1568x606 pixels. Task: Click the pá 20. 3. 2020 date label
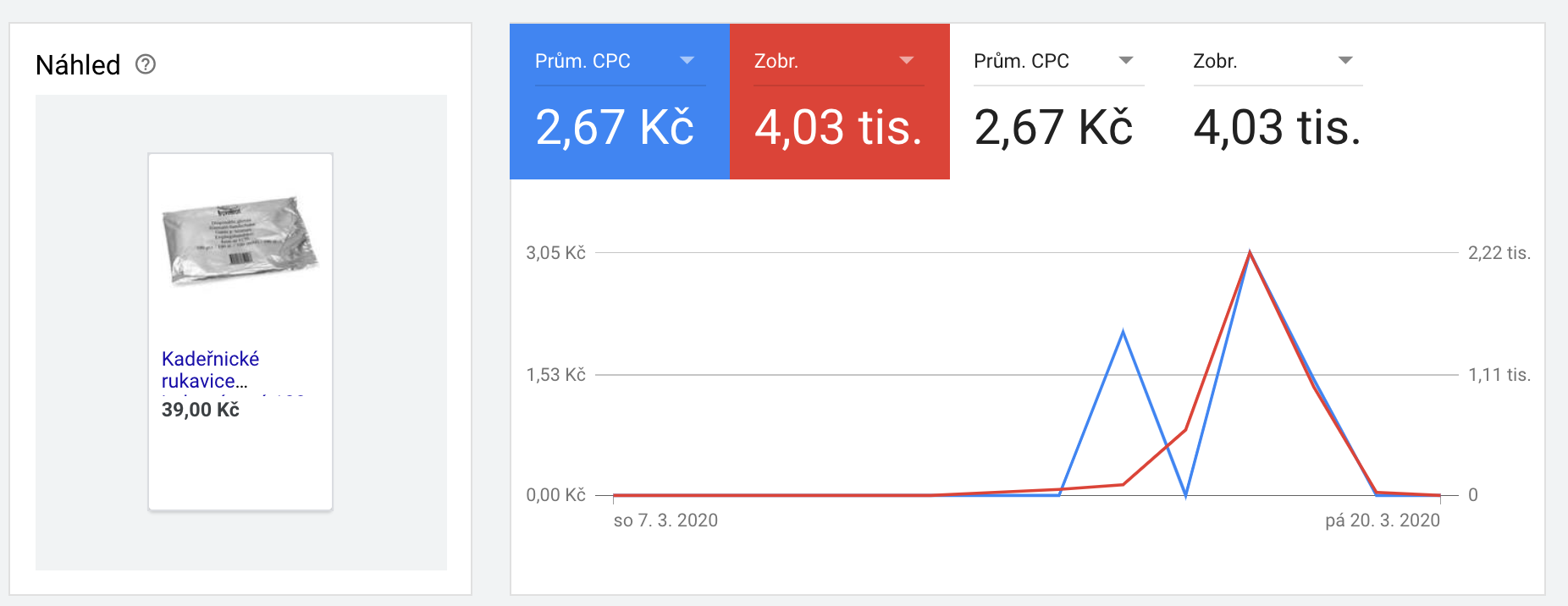[1383, 521]
